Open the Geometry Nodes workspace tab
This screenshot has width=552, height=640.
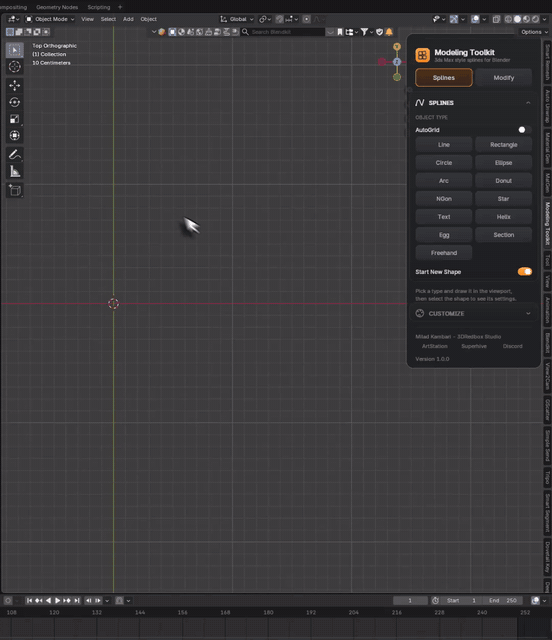(x=57, y=7)
